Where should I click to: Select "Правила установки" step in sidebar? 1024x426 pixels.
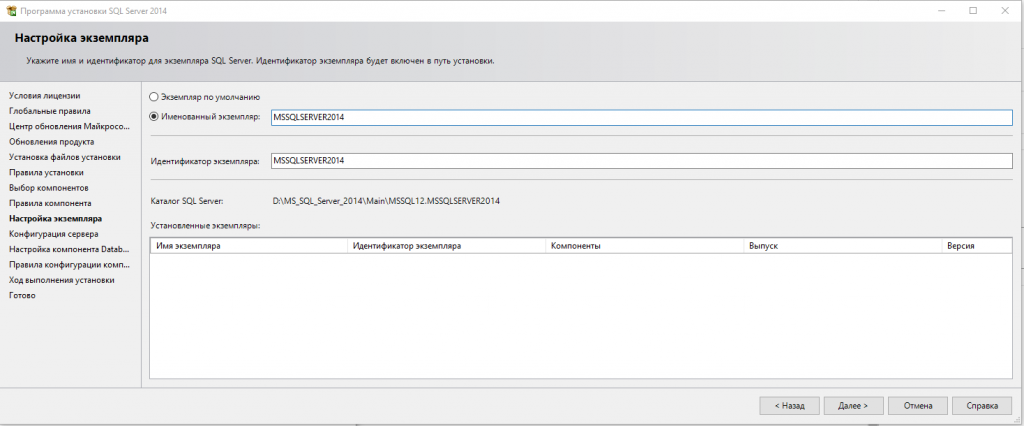46,172
